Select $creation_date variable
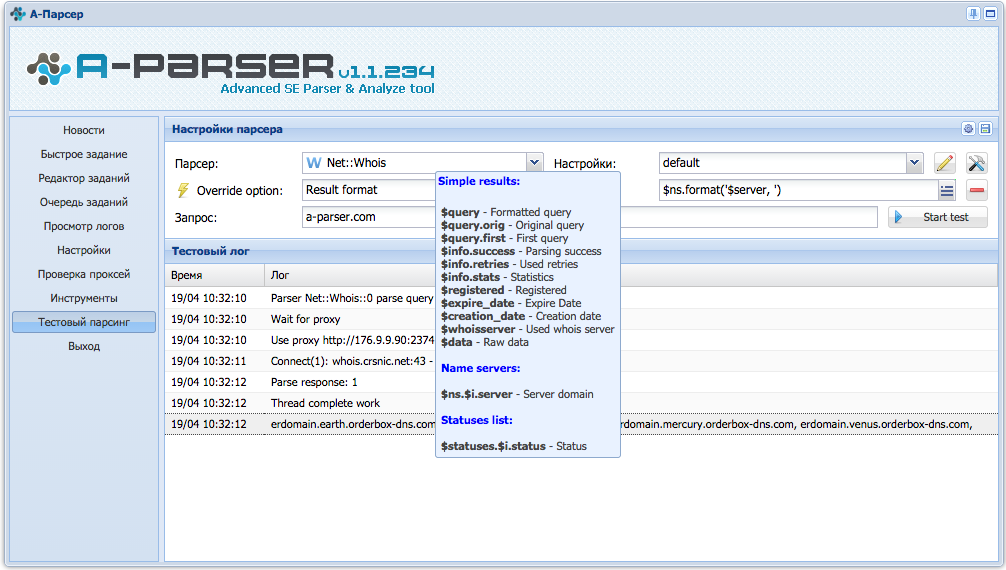 [x=482, y=316]
